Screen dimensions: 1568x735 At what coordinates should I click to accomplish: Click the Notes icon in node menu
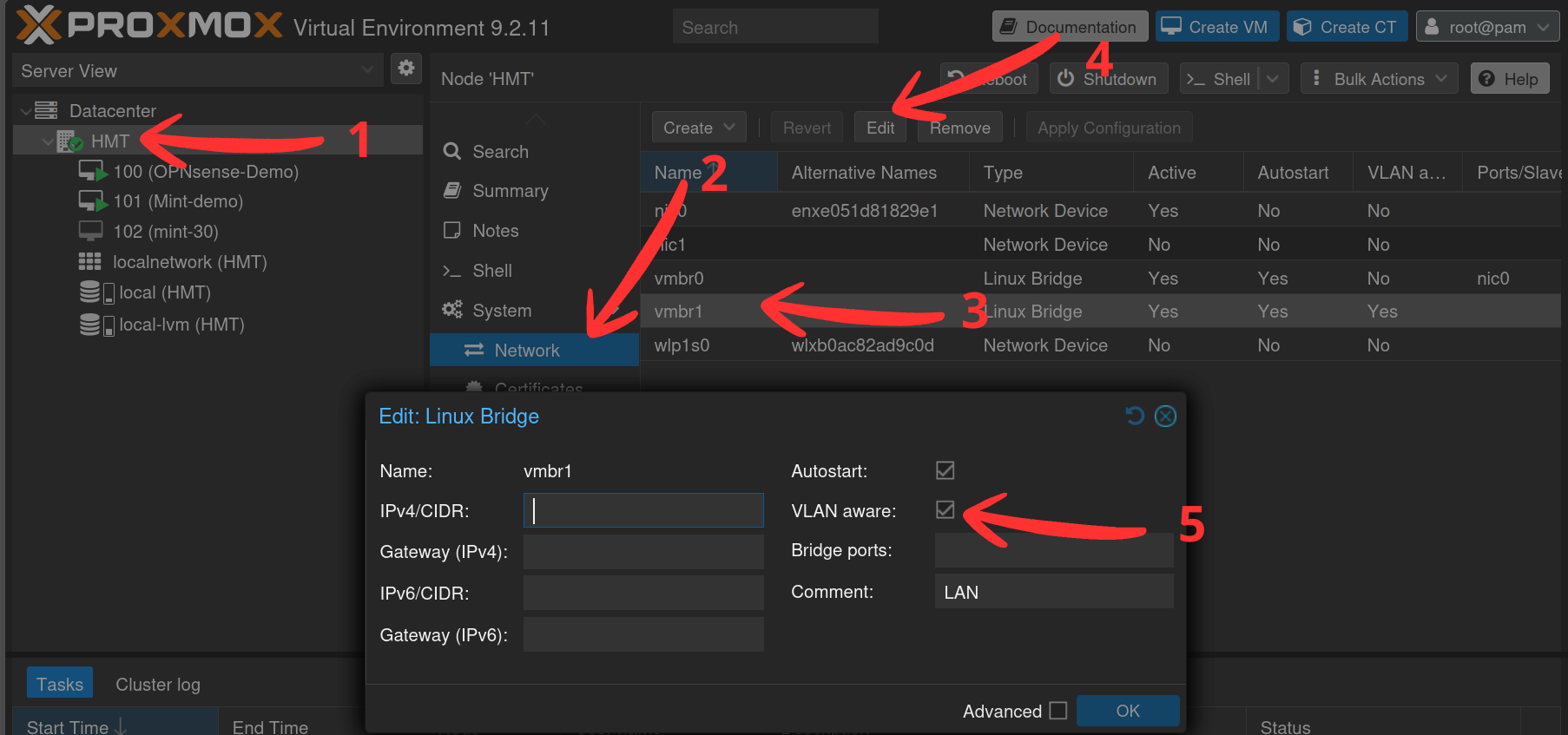pyautogui.click(x=451, y=230)
